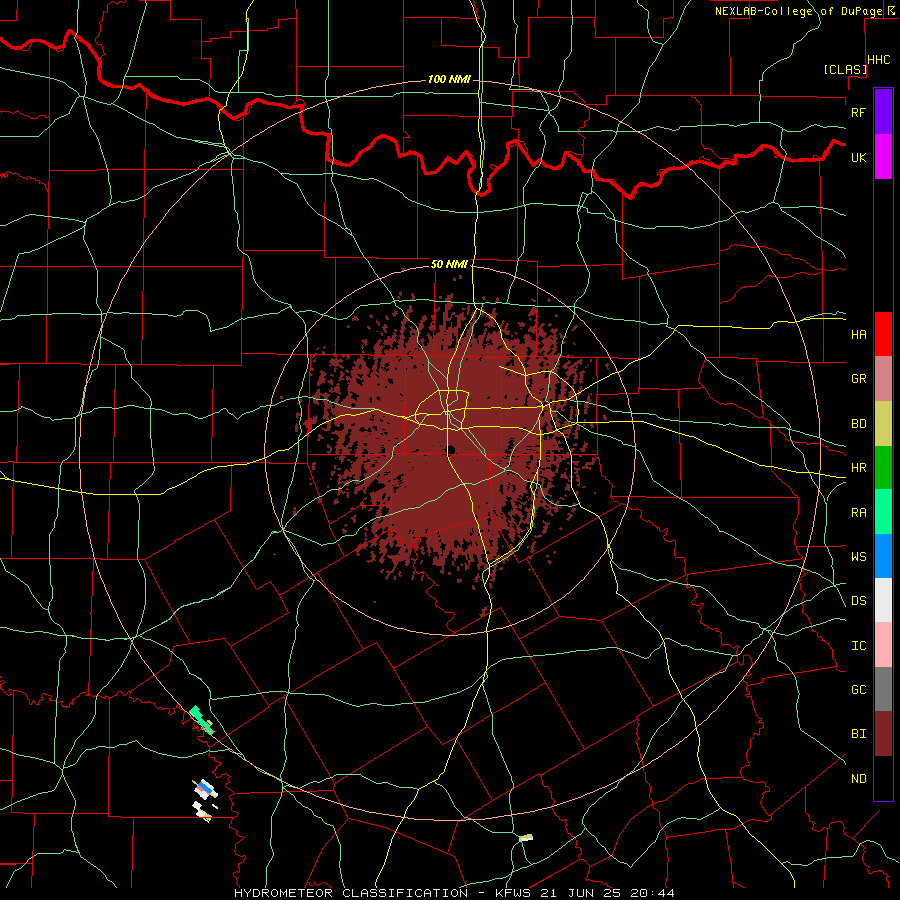
Task: Click the Hydrometeor Classification KFWS title line
Action: [454, 893]
